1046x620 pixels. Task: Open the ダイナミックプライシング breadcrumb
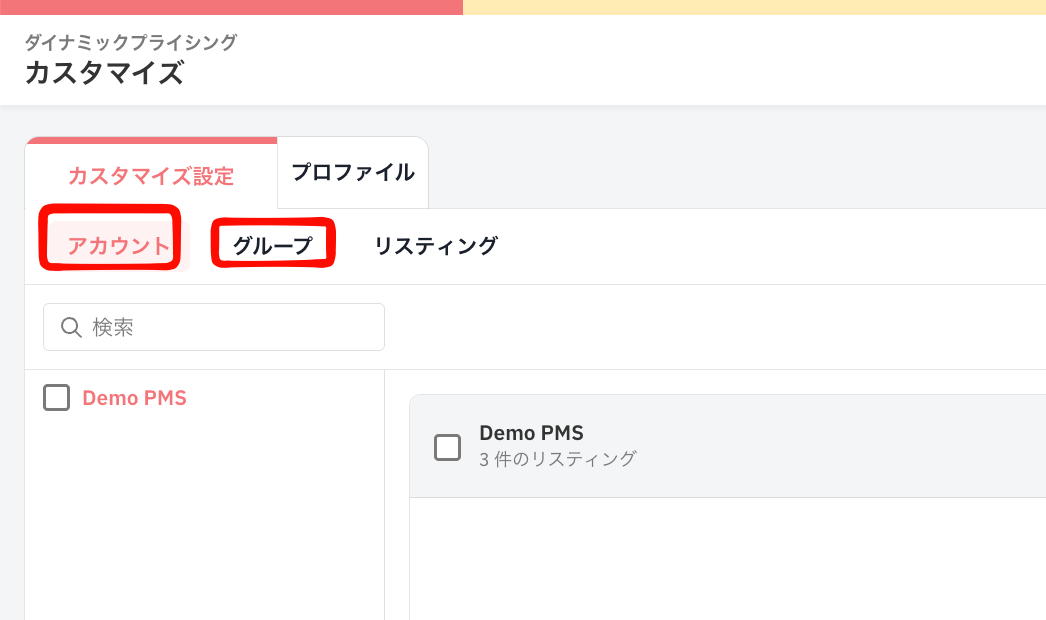(131, 42)
